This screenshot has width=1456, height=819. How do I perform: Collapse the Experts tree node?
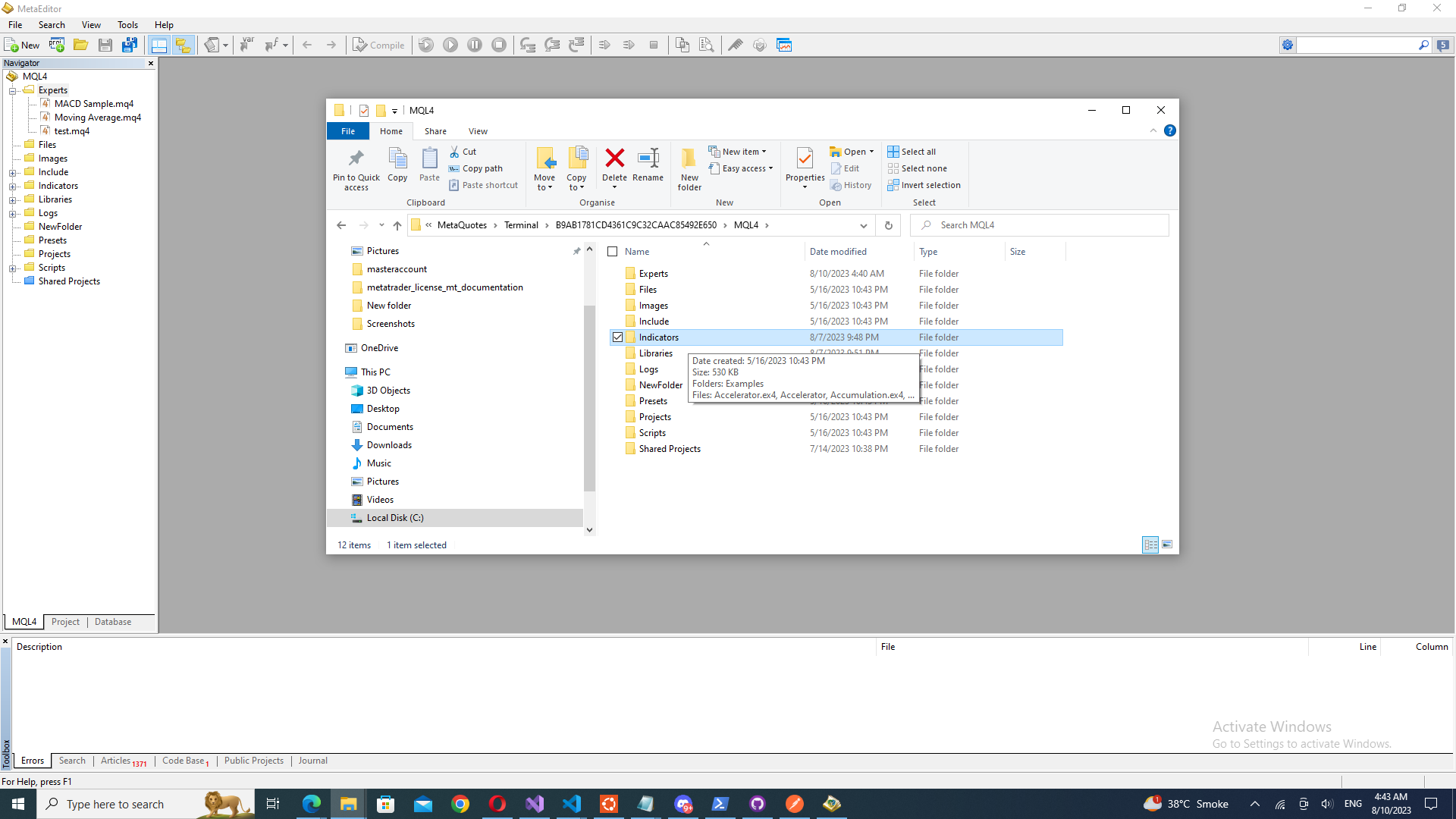pos(13,91)
